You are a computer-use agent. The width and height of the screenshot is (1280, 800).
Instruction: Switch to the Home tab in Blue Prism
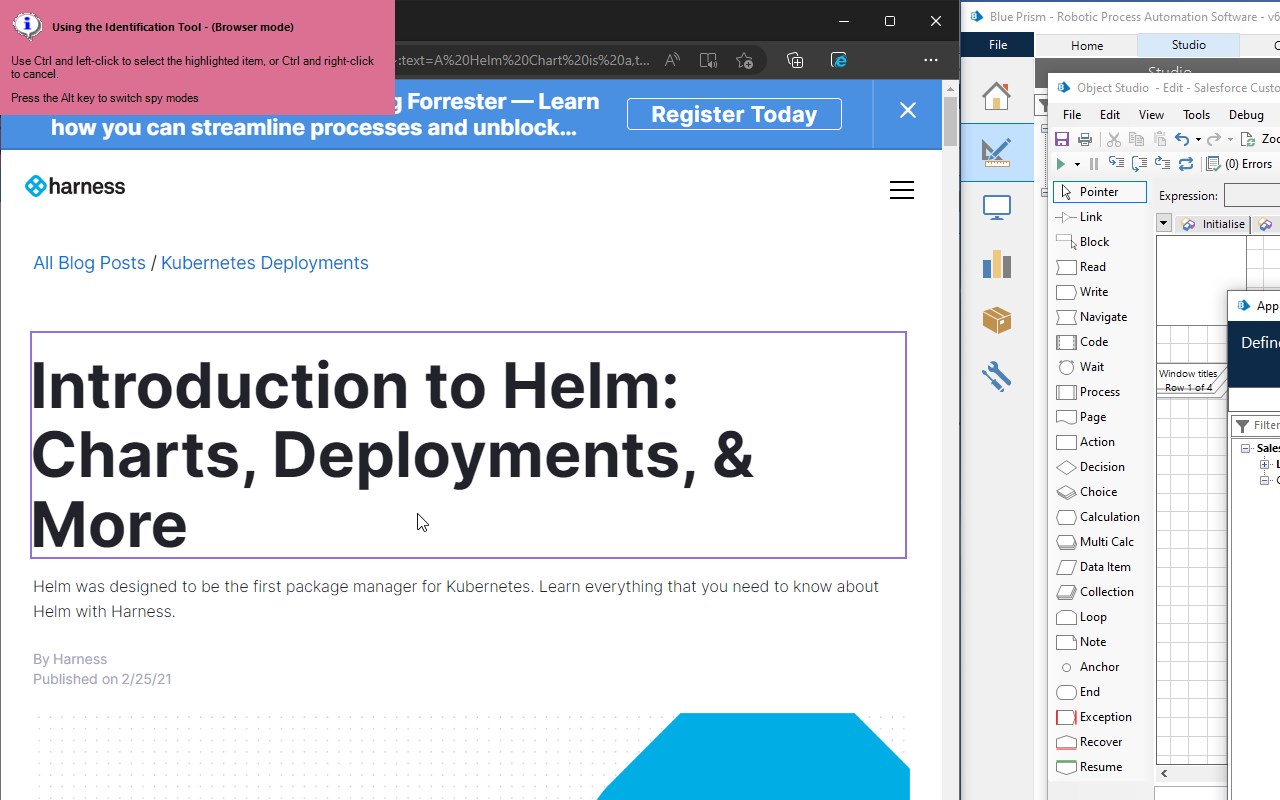[x=1087, y=45]
